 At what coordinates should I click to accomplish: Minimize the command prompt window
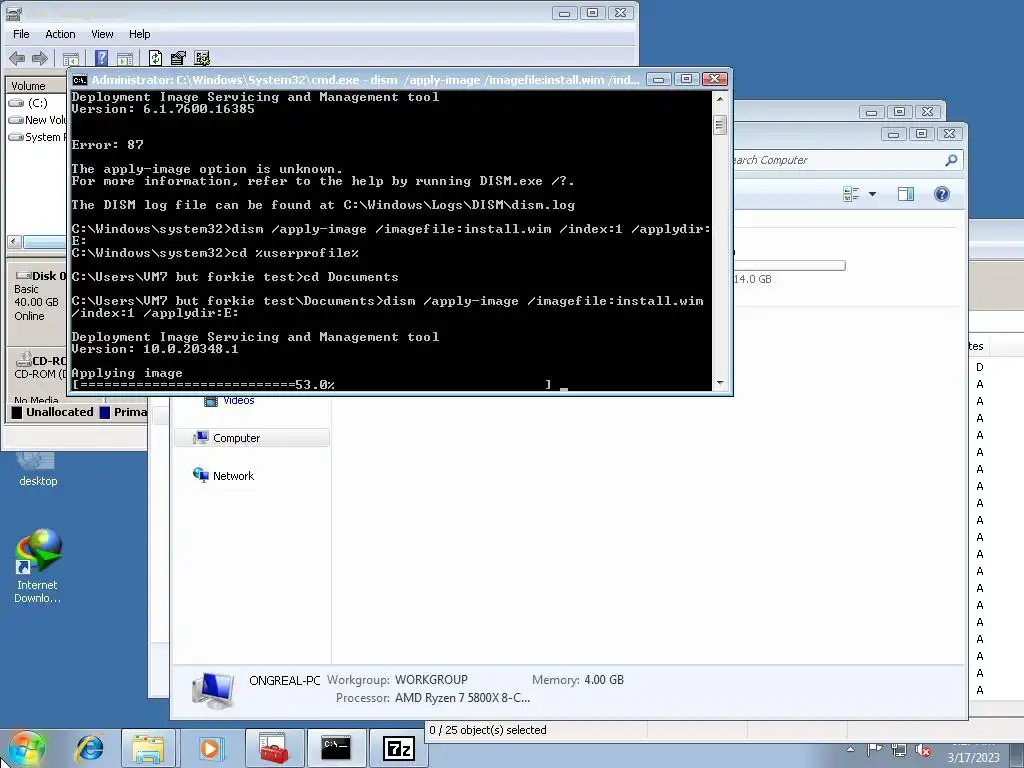pyautogui.click(x=659, y=79)
